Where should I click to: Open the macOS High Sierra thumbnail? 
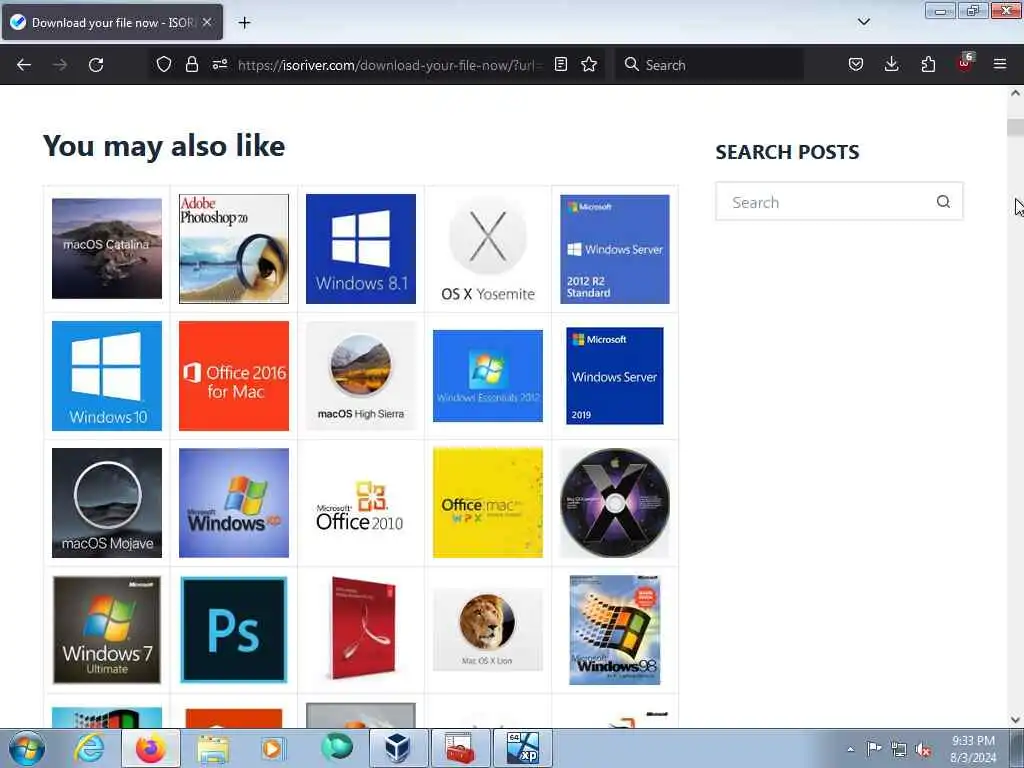[360, 376]
